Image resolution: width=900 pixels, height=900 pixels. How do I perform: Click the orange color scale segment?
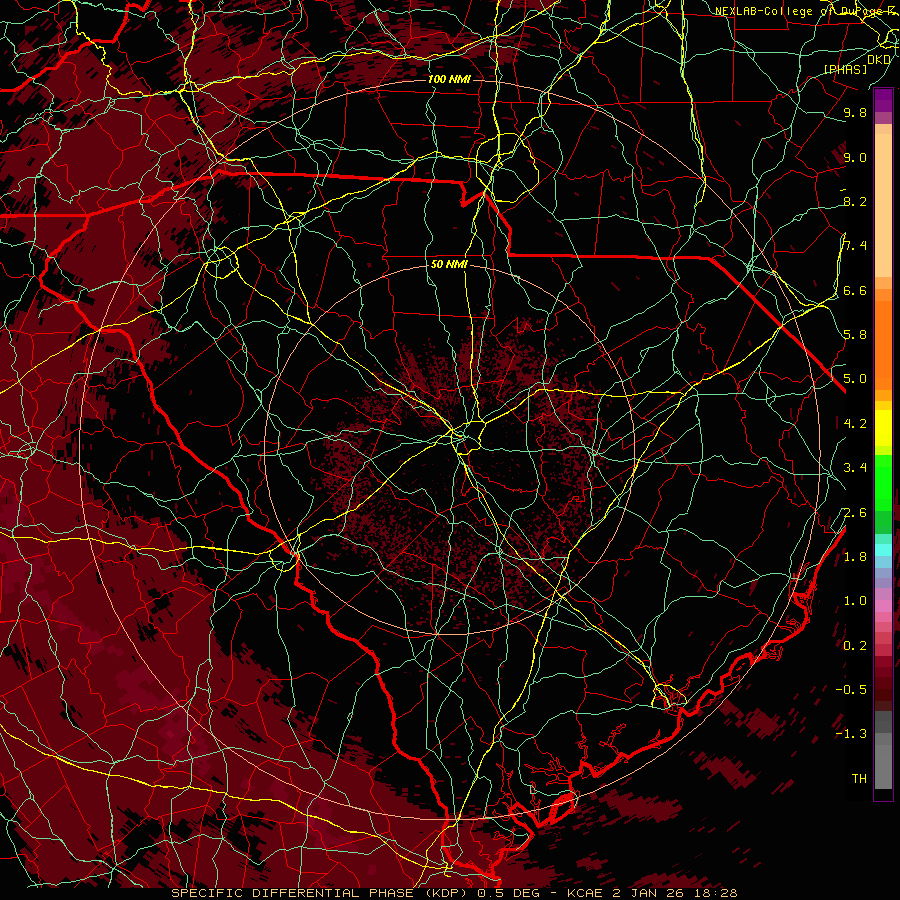click(x=883, y=346)
